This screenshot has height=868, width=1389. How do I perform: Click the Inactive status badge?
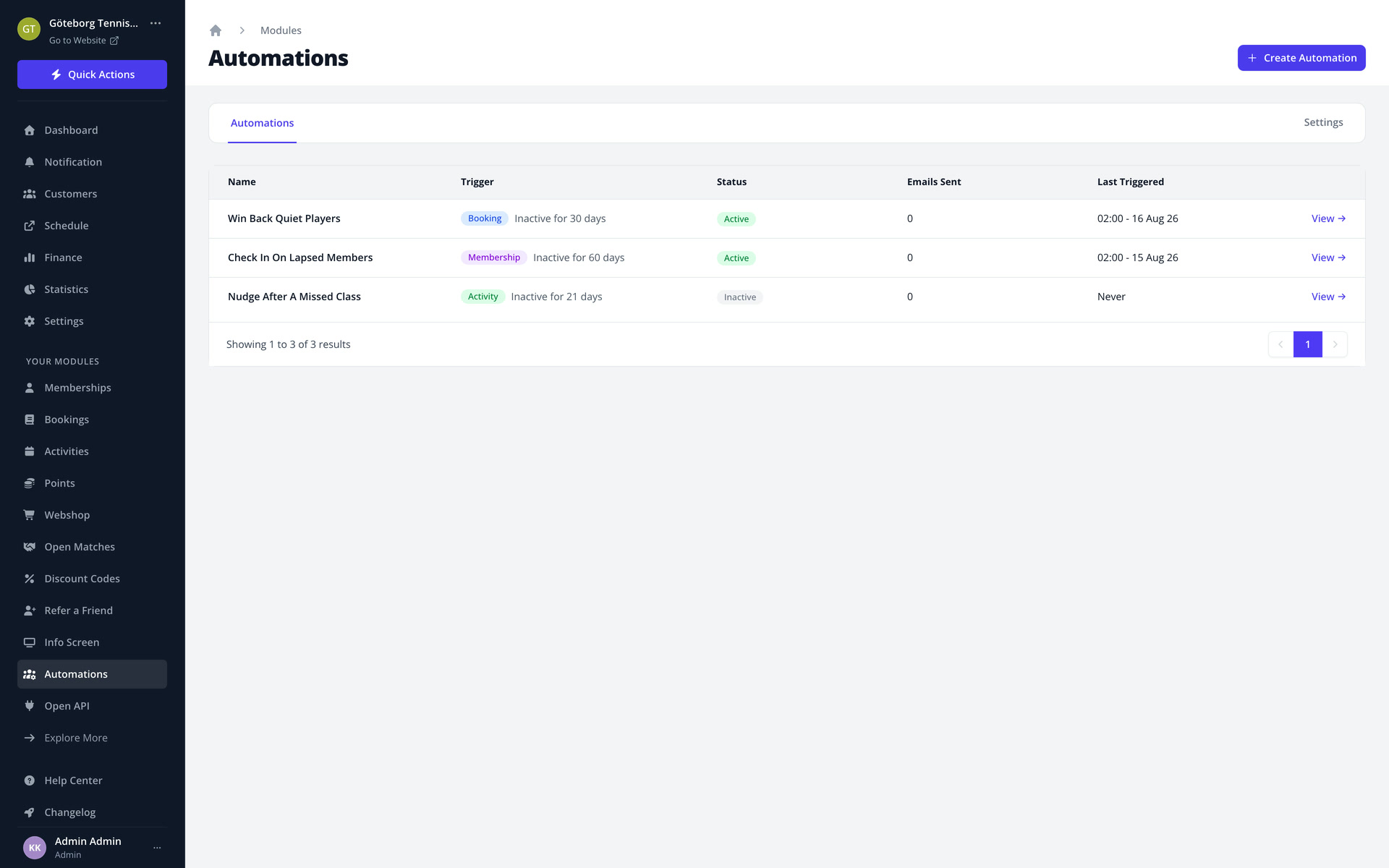739,297
